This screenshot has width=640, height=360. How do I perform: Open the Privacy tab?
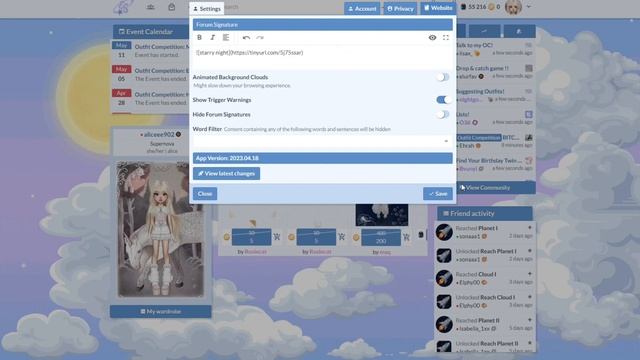click(x=400, y=9)
